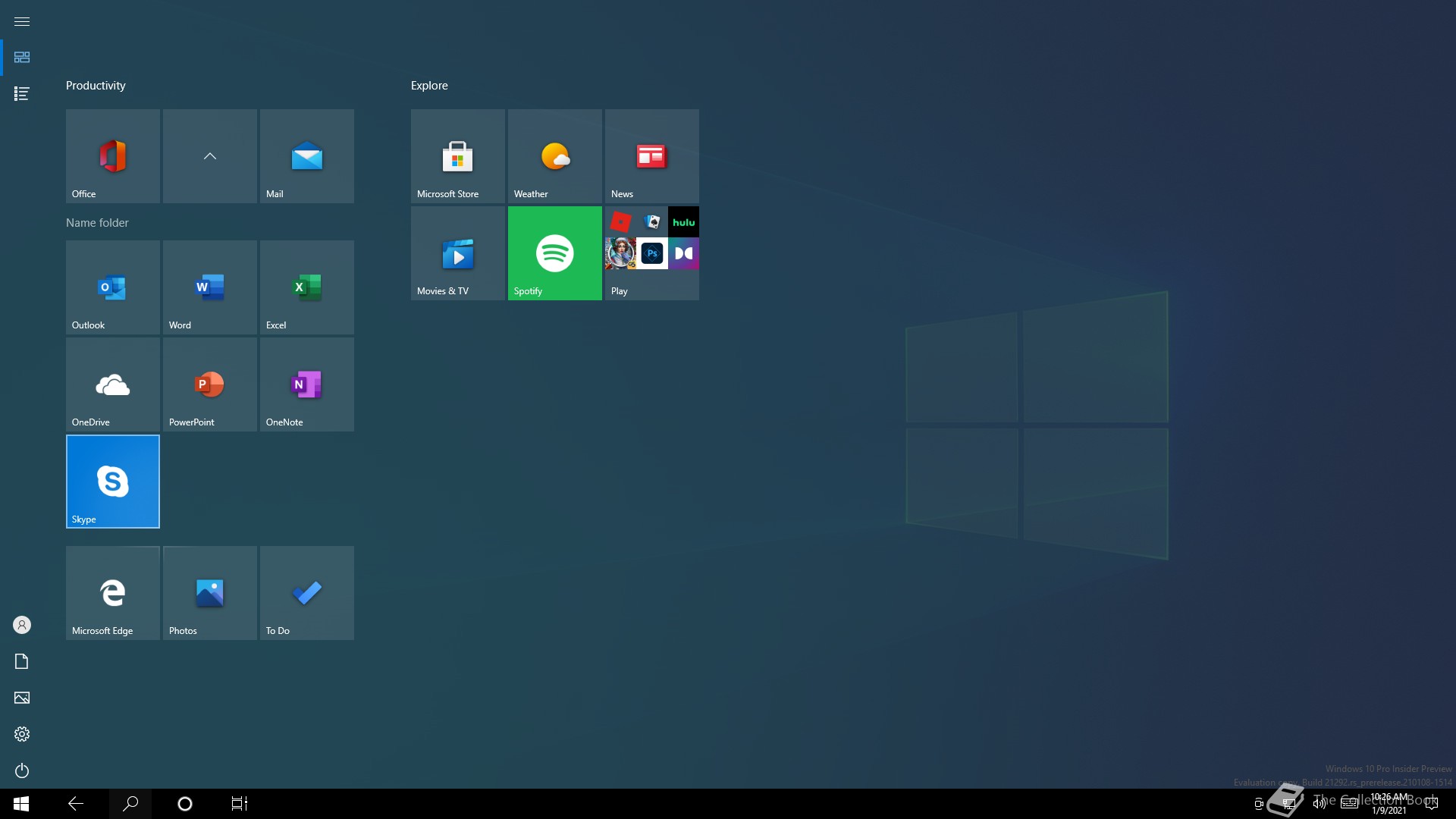The width and height of the screenshot is (1456, 819).
Task: Open the Action Center notifications icon
Action: click(1432, 804)
